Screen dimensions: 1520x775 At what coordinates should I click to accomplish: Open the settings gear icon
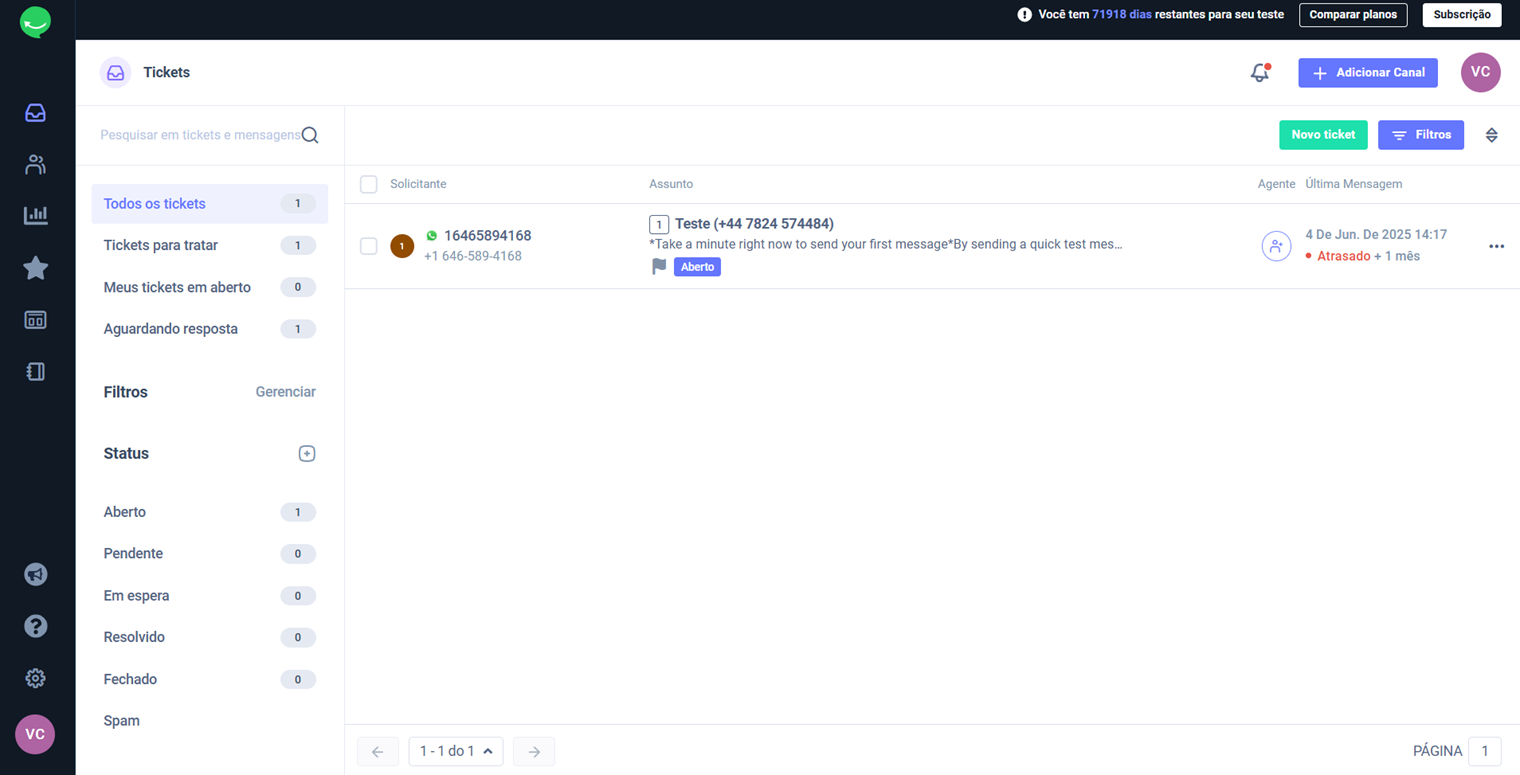point(36,678)
